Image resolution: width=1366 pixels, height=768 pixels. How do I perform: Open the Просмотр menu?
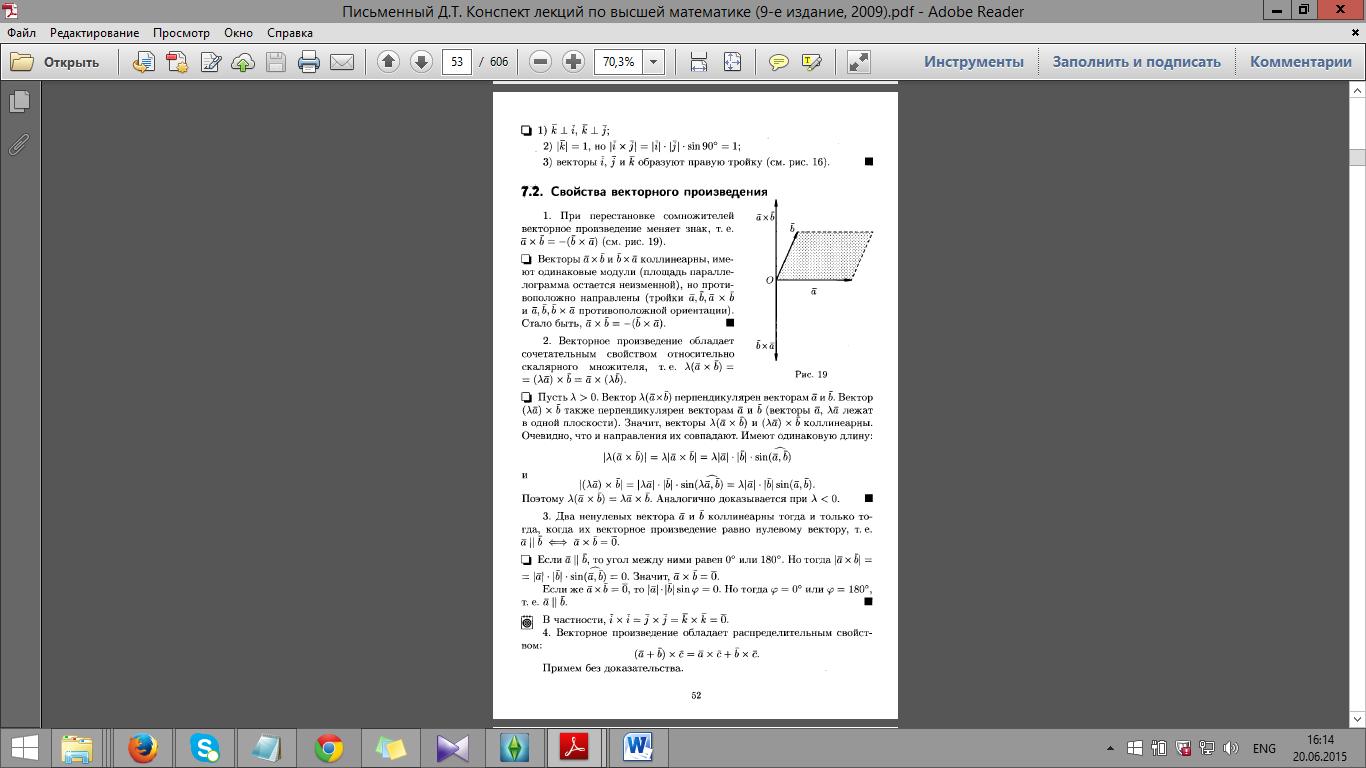pos(181,32)
